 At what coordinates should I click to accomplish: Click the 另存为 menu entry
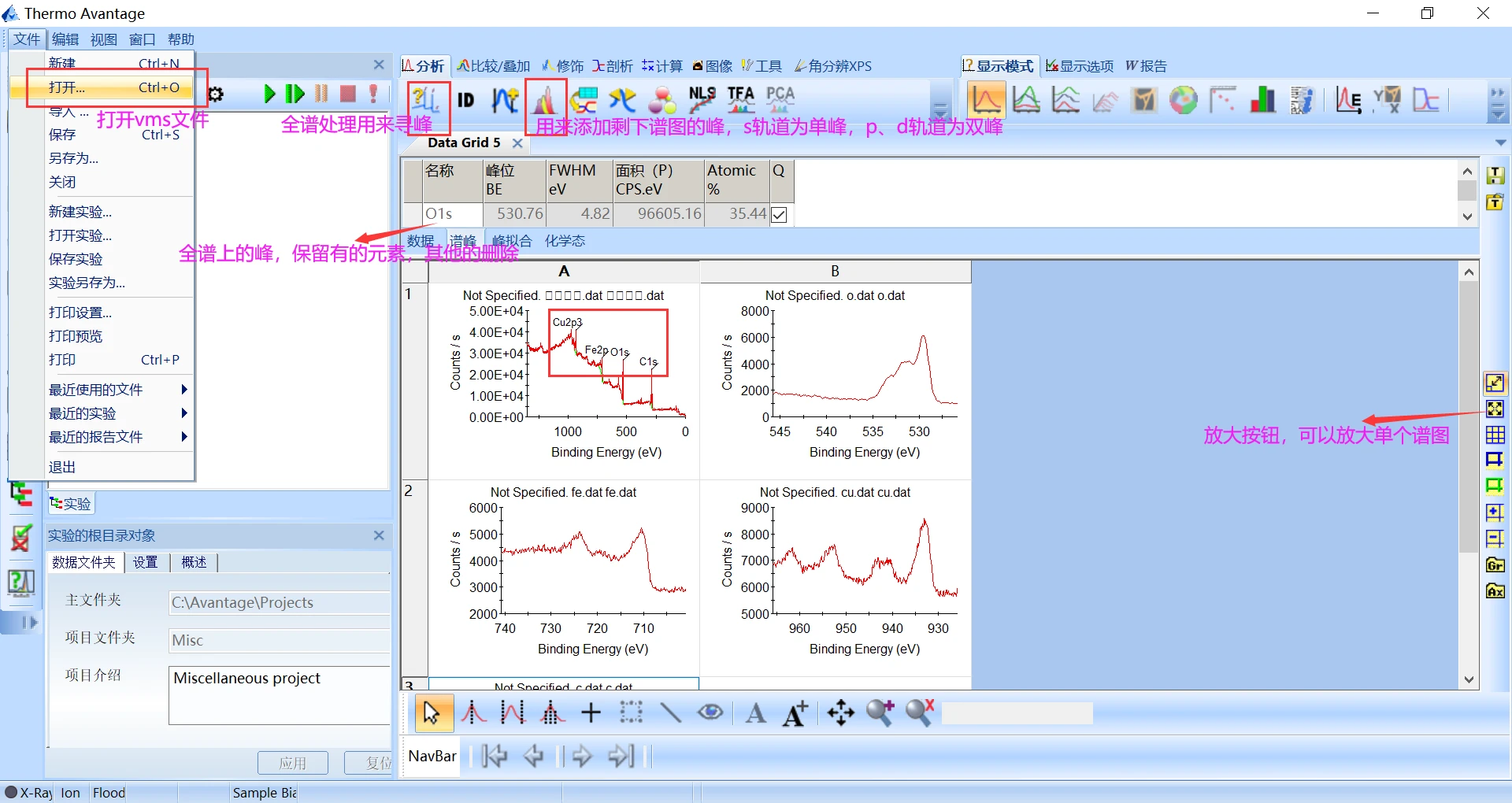pos(73,158)
